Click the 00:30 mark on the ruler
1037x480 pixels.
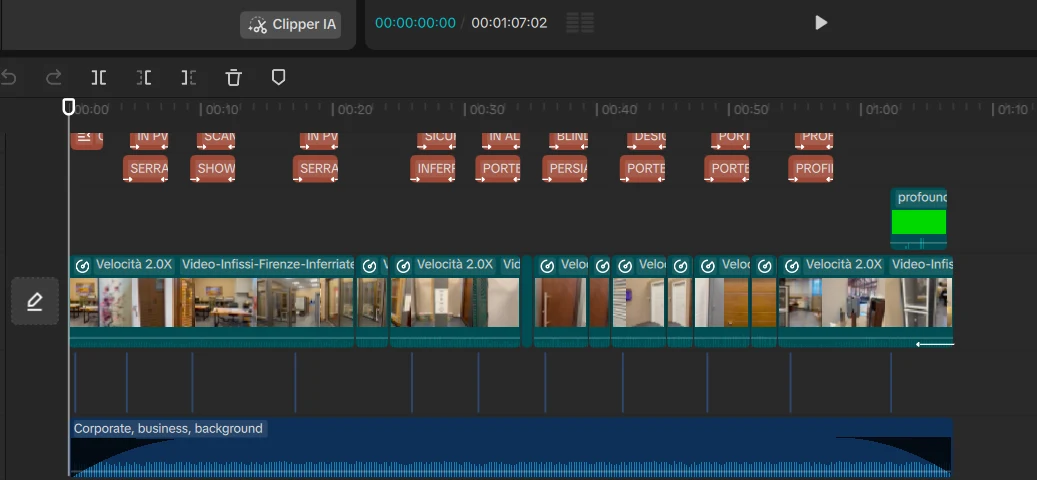487,110
